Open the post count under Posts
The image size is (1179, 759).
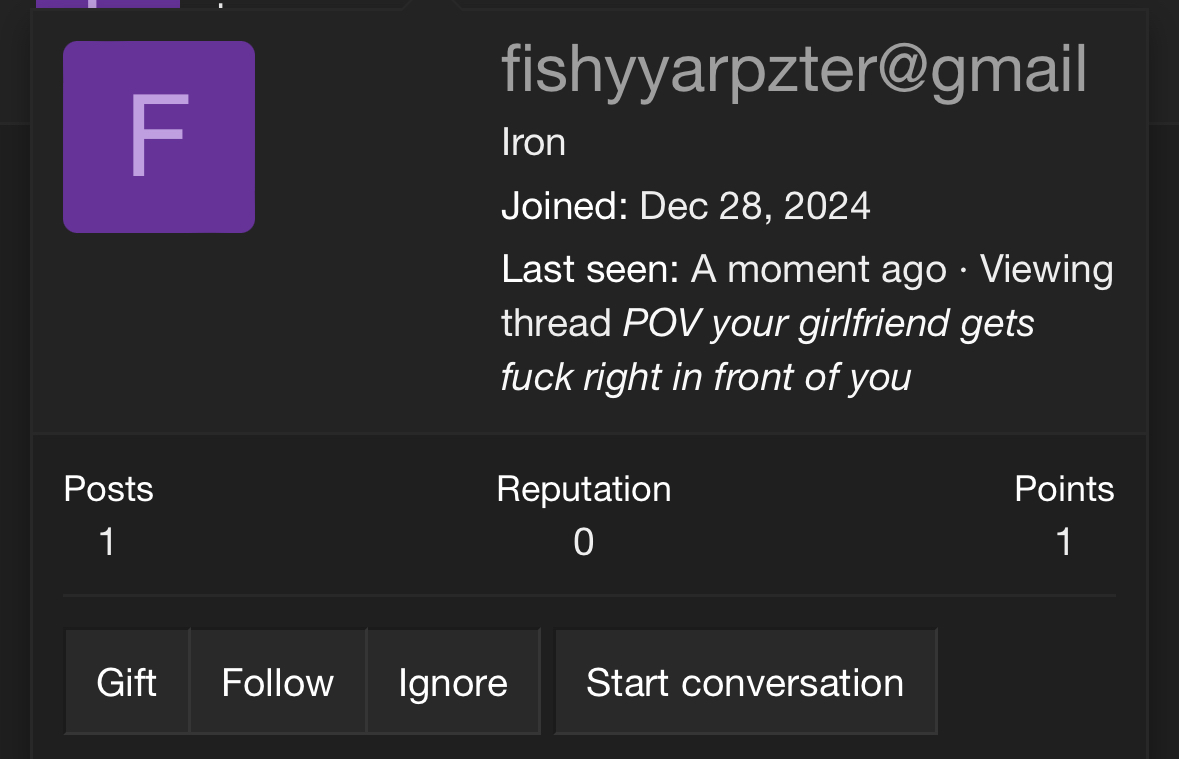click(x=108, y=542)
